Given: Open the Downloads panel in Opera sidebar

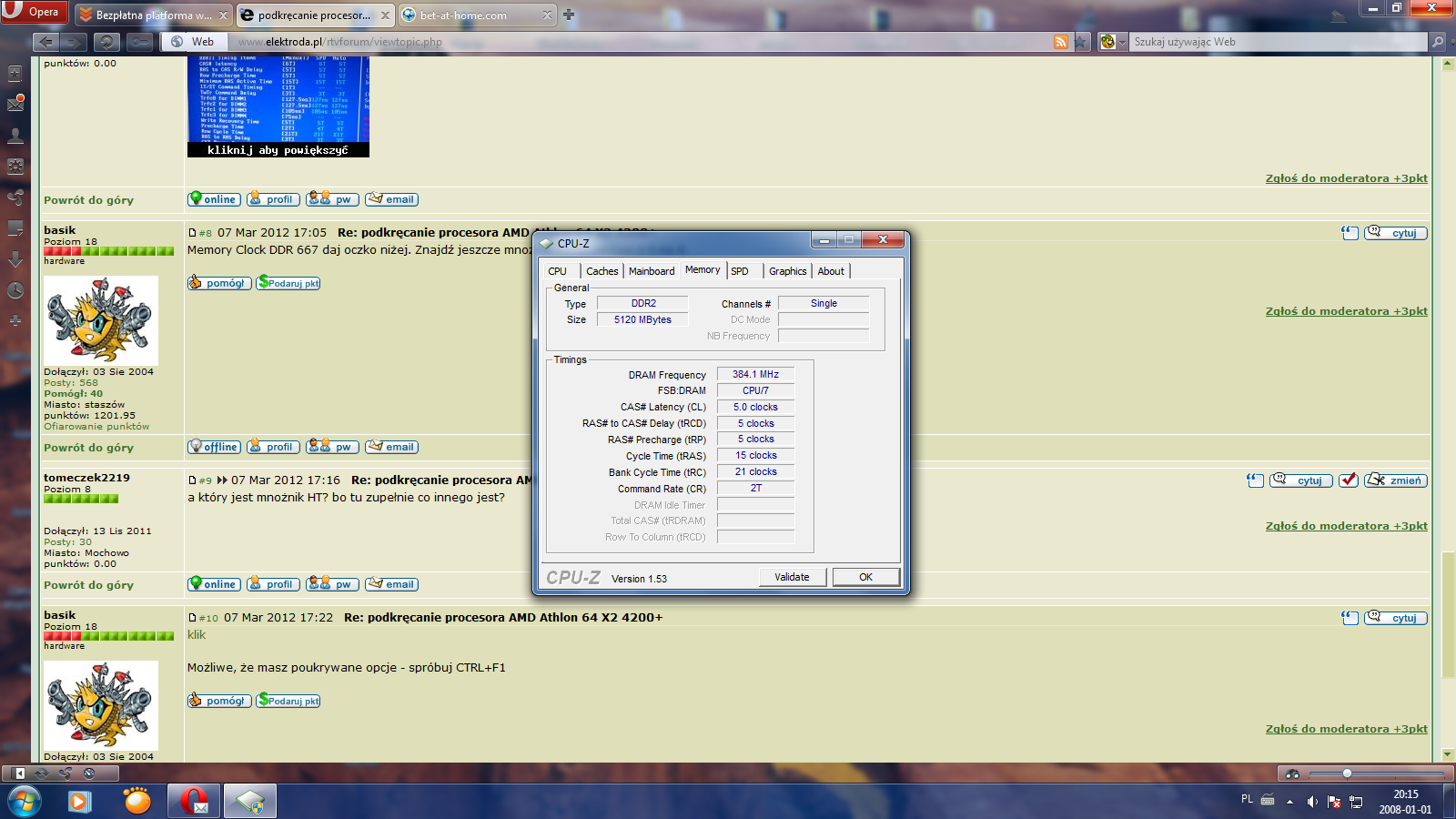Looking at the screenshot, I should tap(15, 259).
